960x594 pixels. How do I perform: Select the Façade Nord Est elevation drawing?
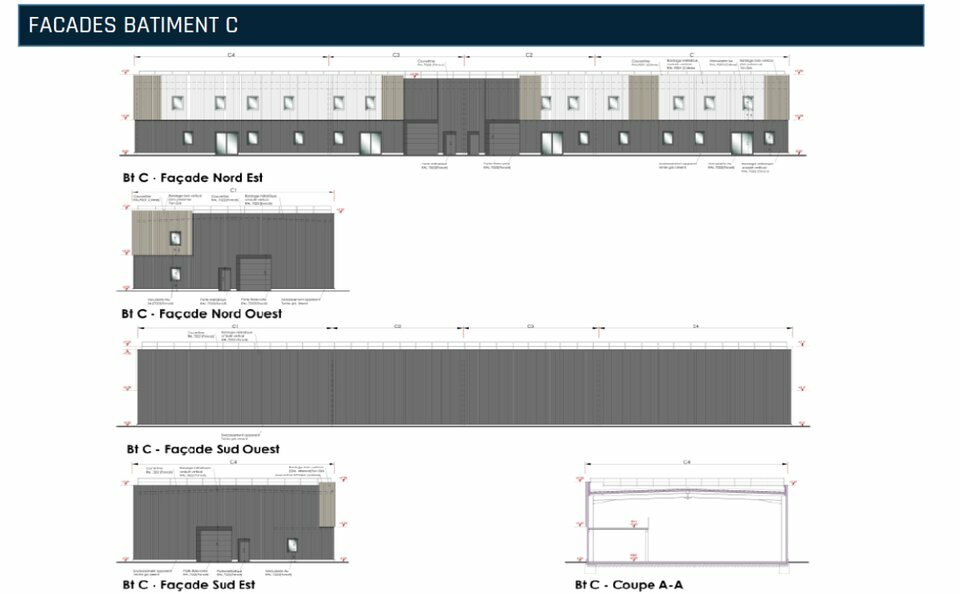pos(461,115)
